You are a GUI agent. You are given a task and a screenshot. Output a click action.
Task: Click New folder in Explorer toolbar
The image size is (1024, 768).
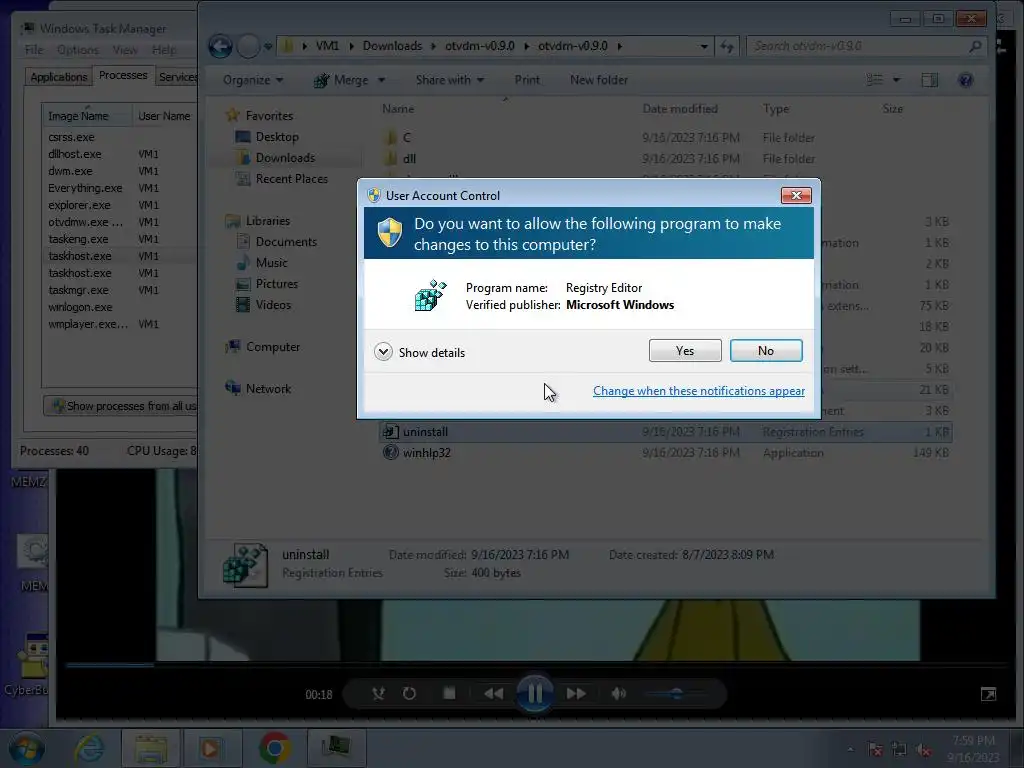[599, 80]
